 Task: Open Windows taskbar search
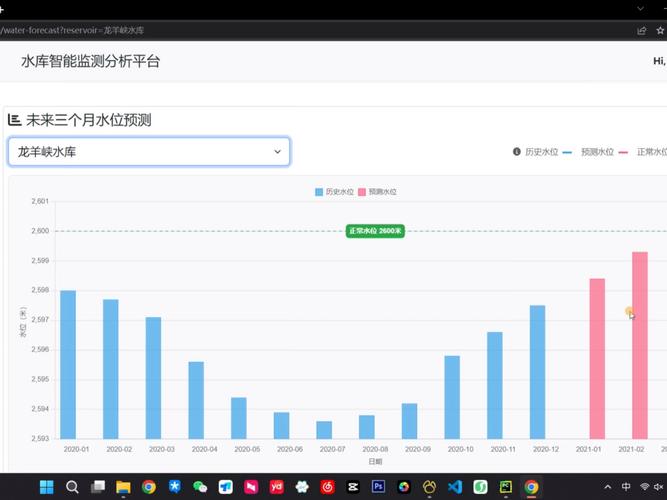tap(72, 487)
